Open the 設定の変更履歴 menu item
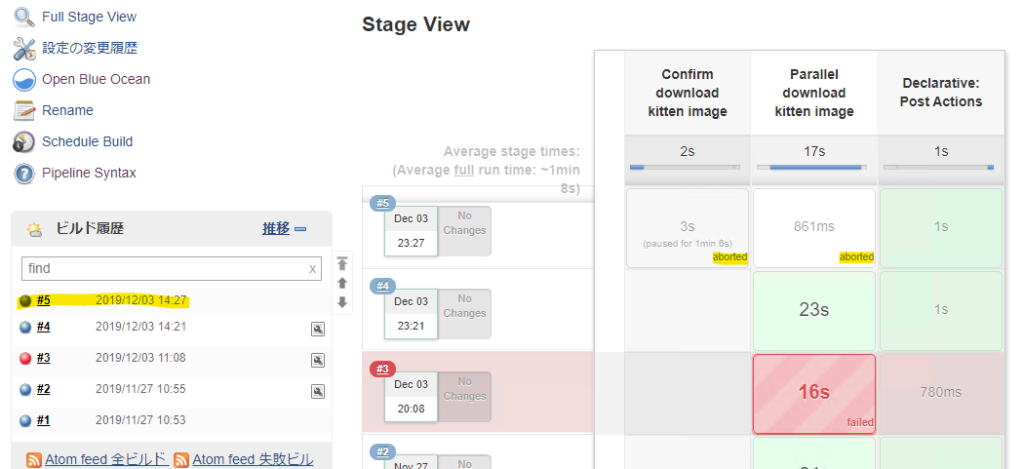This screenshot has width=1024, height=469. pyautogui.click(x=89, y=48)
